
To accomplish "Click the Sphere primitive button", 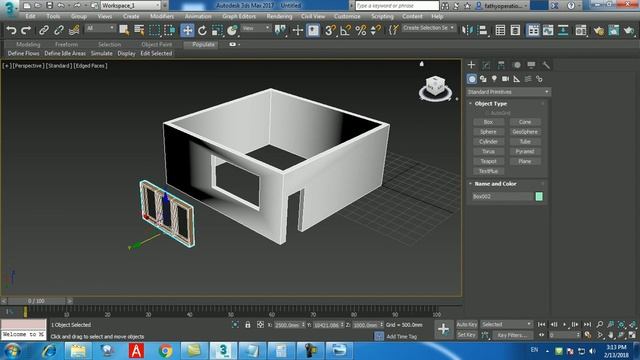I will point(488,132).
